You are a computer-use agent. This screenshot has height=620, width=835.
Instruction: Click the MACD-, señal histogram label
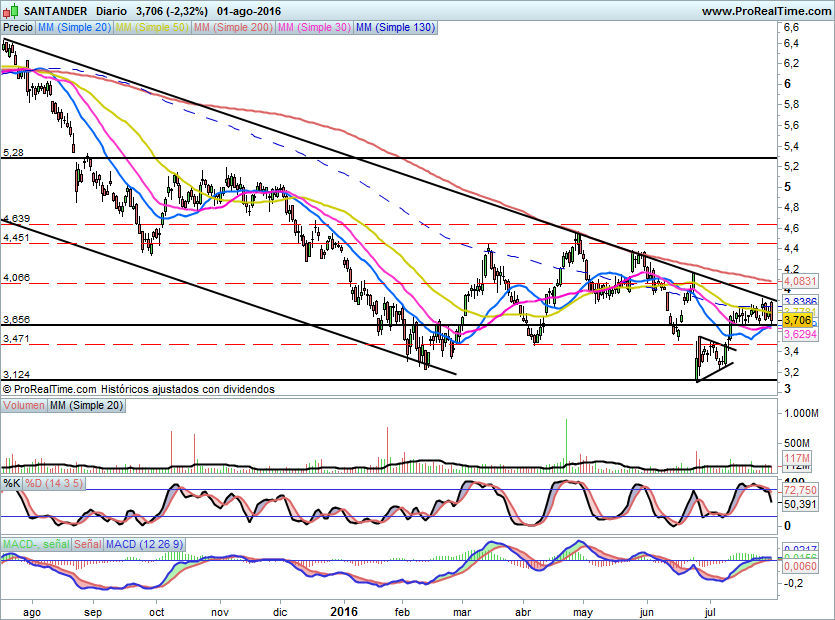pos(36,544)
